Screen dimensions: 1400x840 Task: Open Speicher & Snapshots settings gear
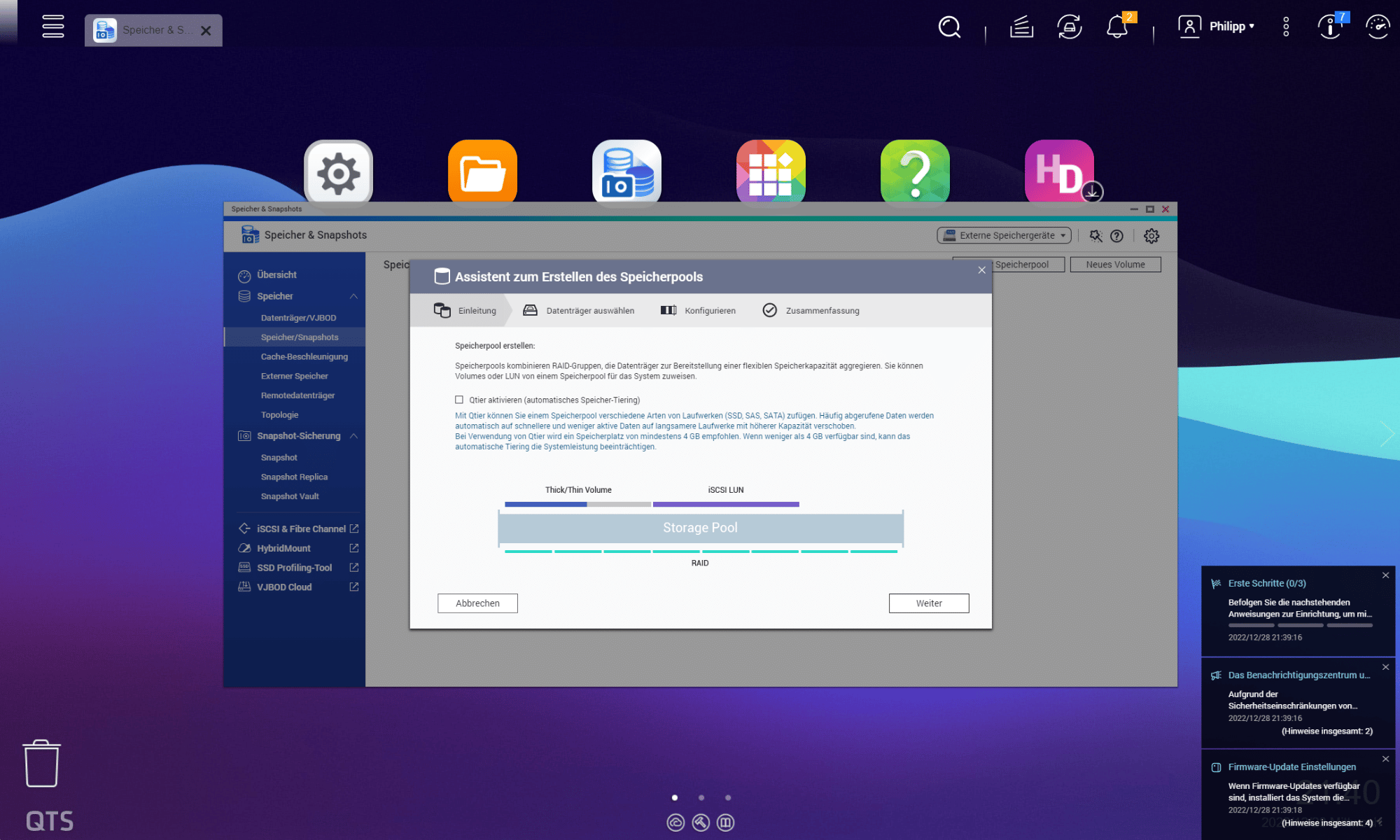(1151, 236)
